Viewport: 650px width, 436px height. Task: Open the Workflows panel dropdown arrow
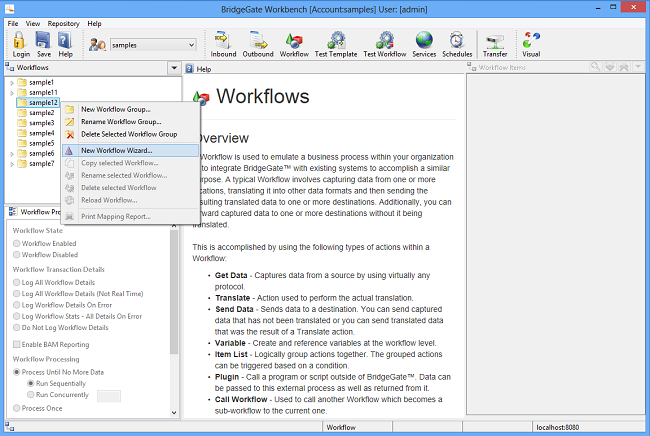(x=174, y=69)
